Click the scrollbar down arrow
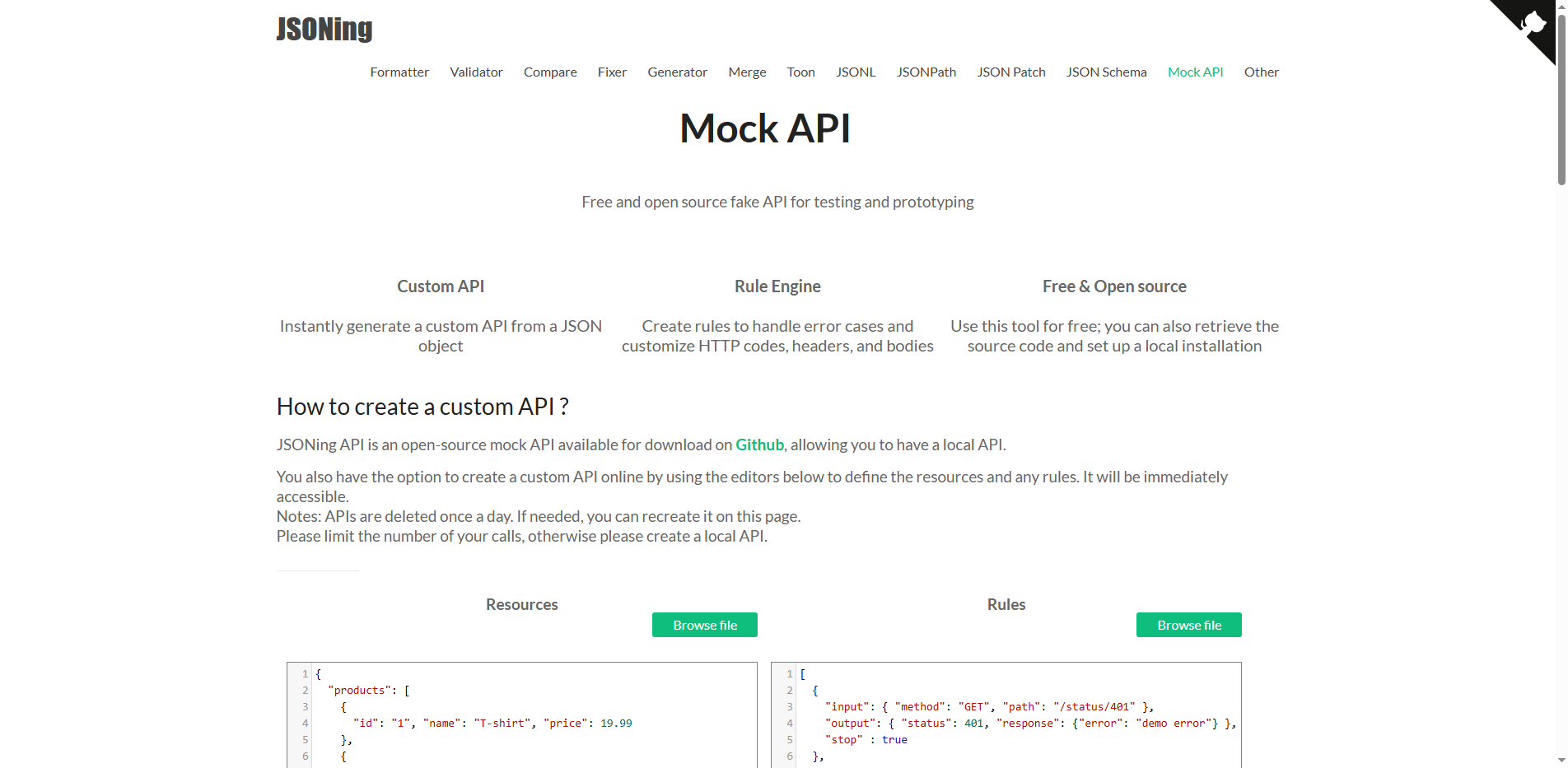The image size is (1568, 768). pos(1561,761)
